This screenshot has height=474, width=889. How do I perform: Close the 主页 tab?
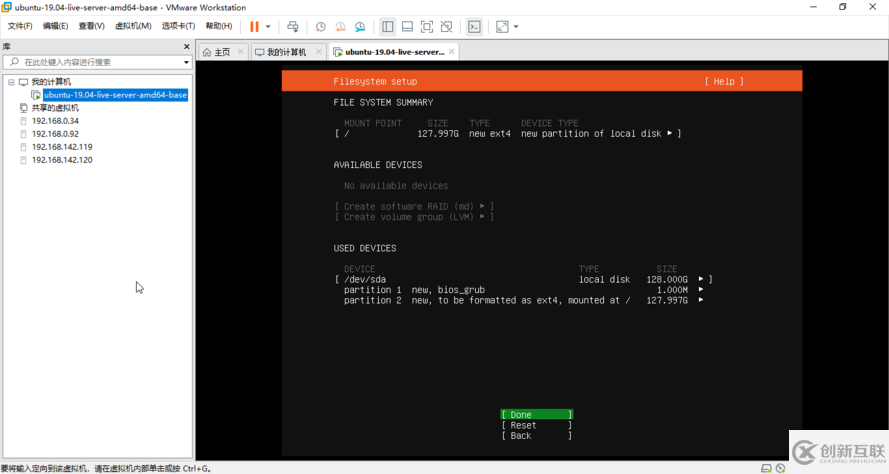[241, 52]
